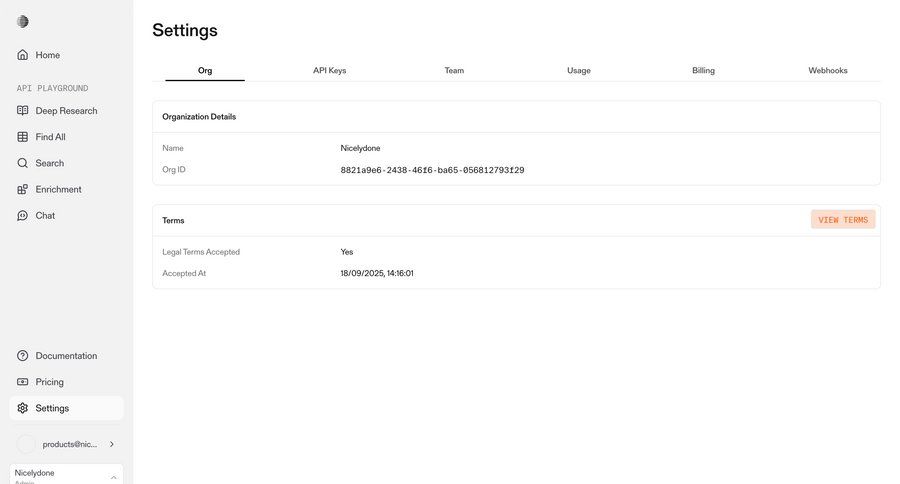Image resolution: width=900 pixels, height=484 pixels.
Task: Click the Search magnifier icon
Action: click(23, 163)
